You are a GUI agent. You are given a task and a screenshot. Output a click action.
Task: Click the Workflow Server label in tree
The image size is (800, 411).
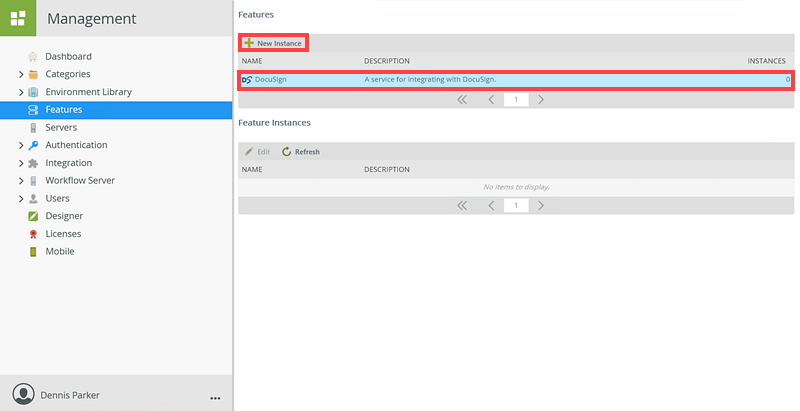(80, 180)
